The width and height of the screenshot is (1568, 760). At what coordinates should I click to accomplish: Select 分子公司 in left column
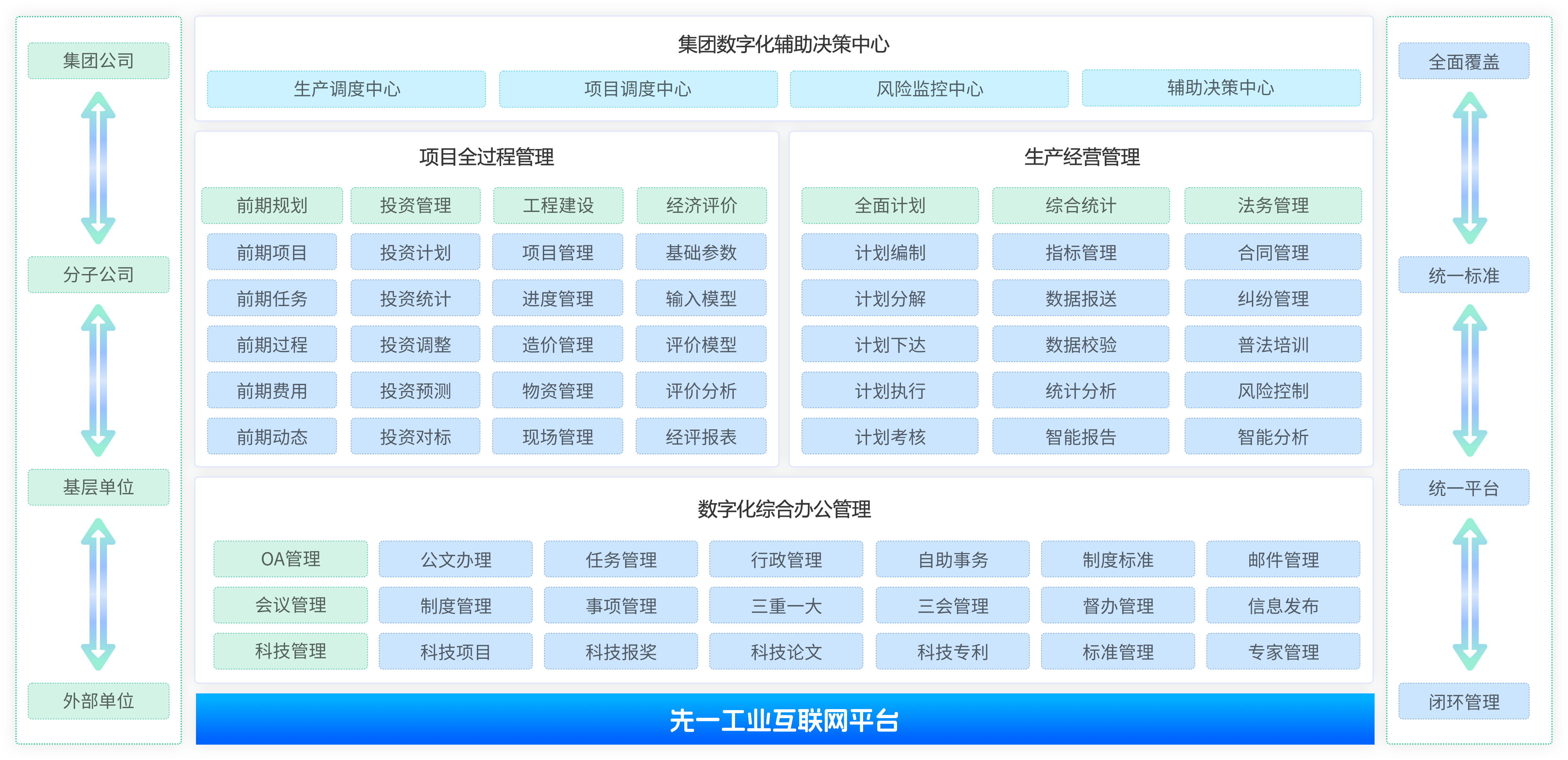coord(99,274)
